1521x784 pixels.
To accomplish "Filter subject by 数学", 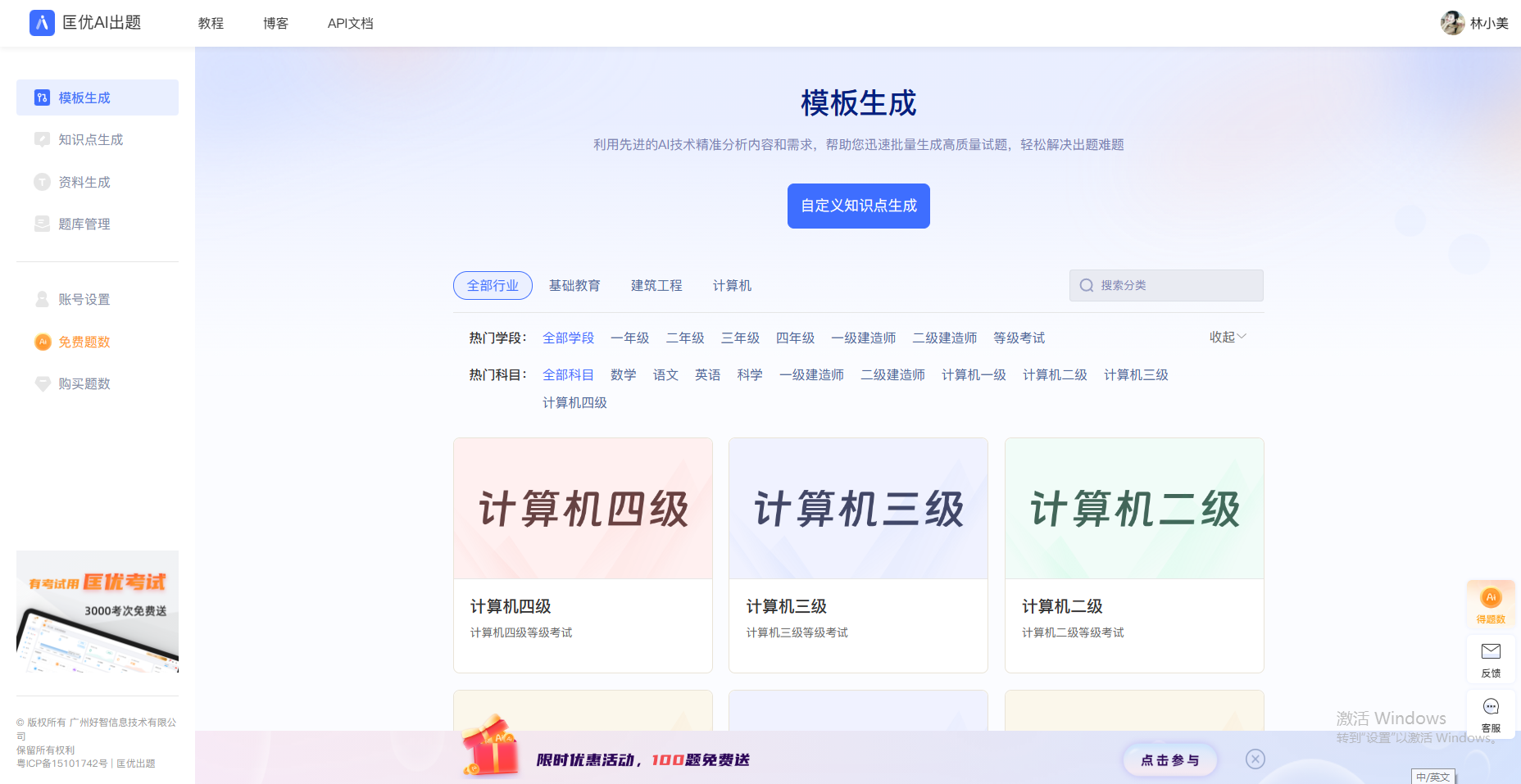I will tap(623, 374).
